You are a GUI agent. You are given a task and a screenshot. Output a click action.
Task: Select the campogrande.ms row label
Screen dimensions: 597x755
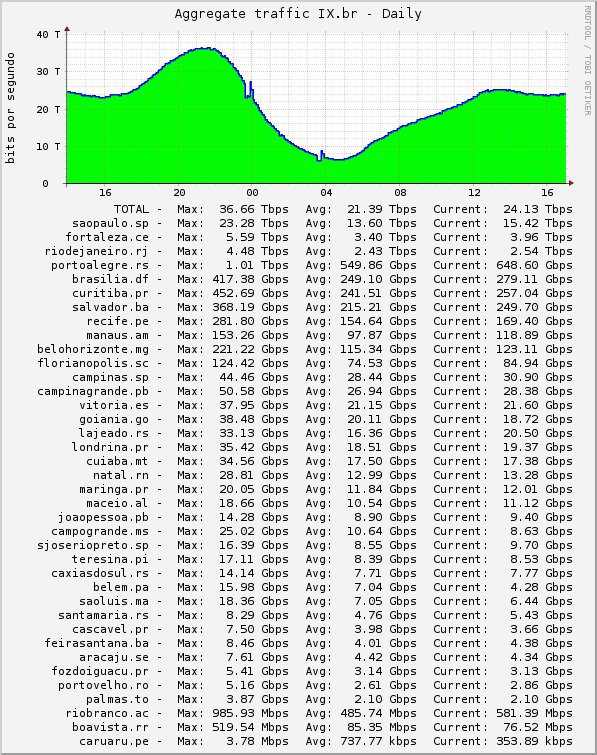100,531
